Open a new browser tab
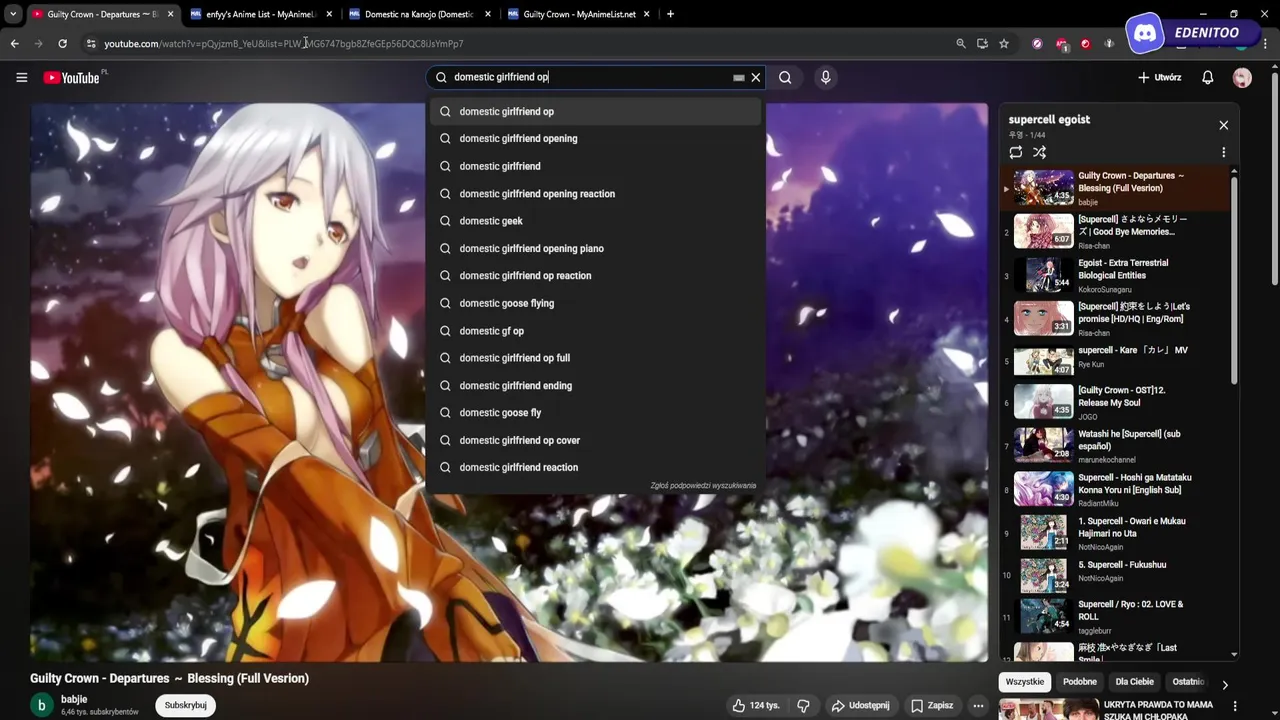Screen dimensions: 1280x720 click(x=670, y=14)
